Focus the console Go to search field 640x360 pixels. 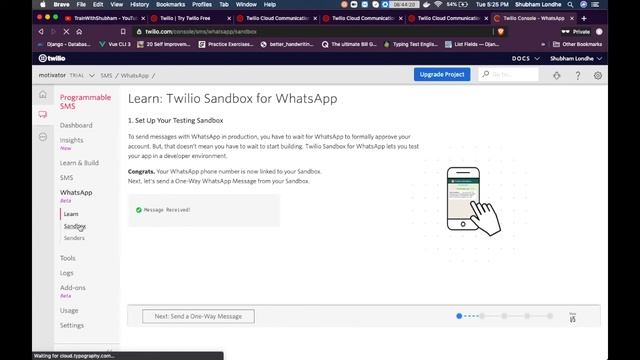tap(508, 74)
